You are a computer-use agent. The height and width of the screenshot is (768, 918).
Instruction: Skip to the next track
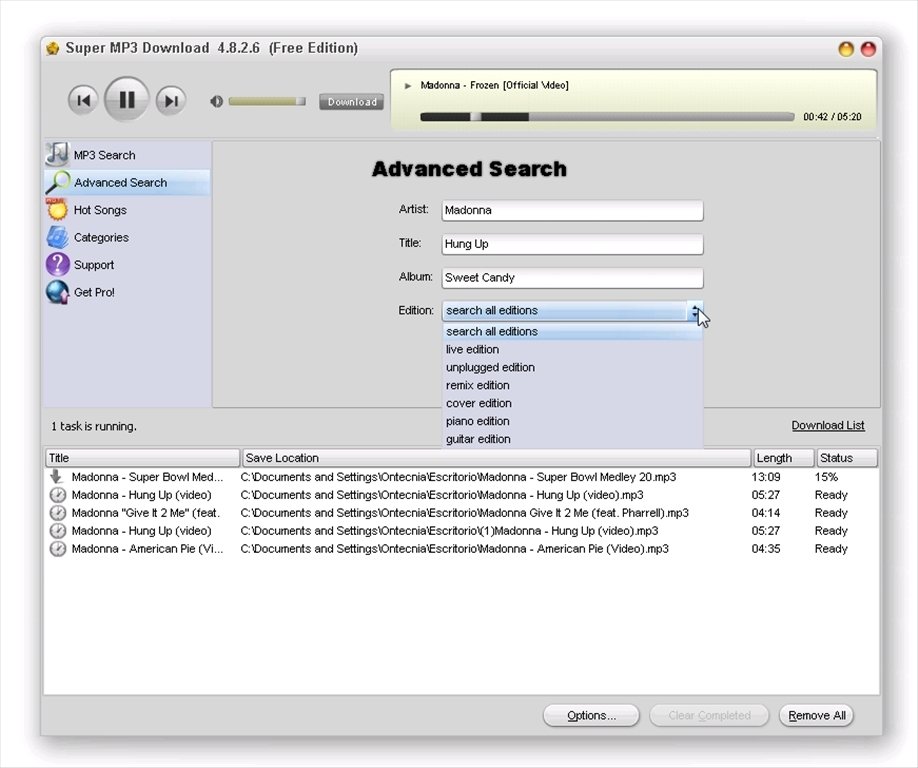click(x=171, y=101)
